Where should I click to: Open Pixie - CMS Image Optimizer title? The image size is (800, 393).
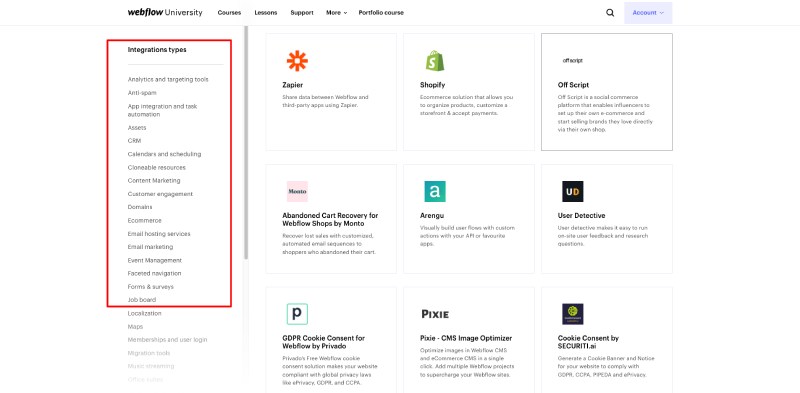(x=466, y=338)
